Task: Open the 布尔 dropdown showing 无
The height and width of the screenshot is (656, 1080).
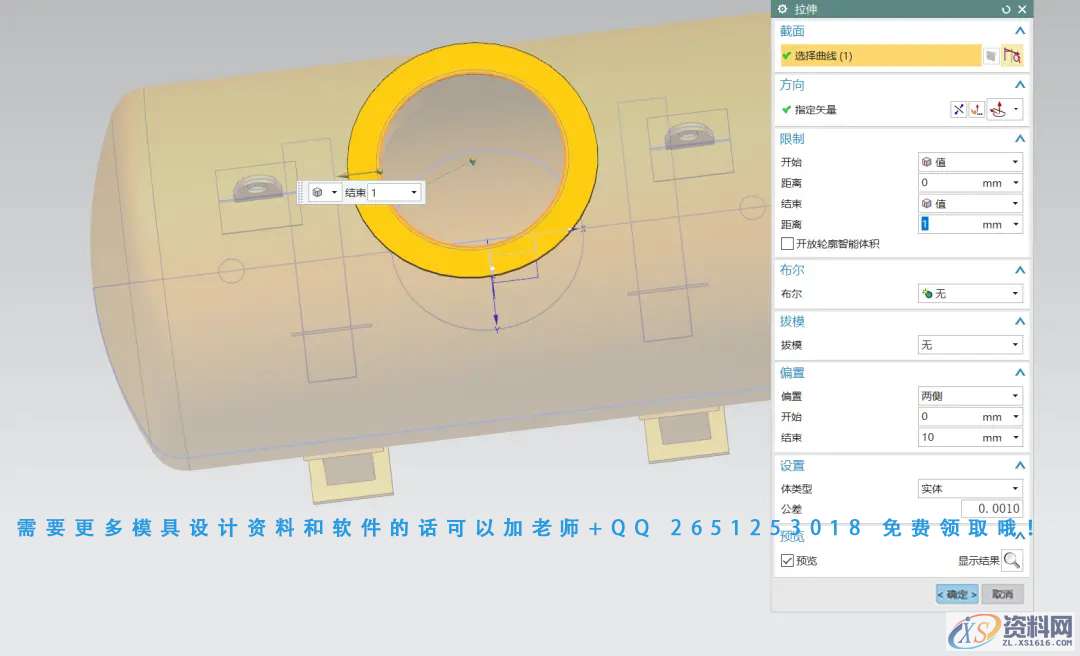Action: [x=969, y=294]
